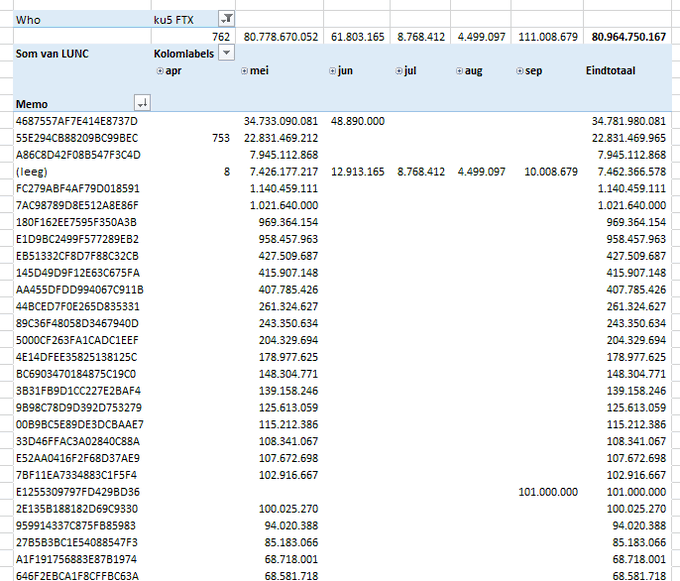
Task: Expand the apr month group
Action: point(160,71)
